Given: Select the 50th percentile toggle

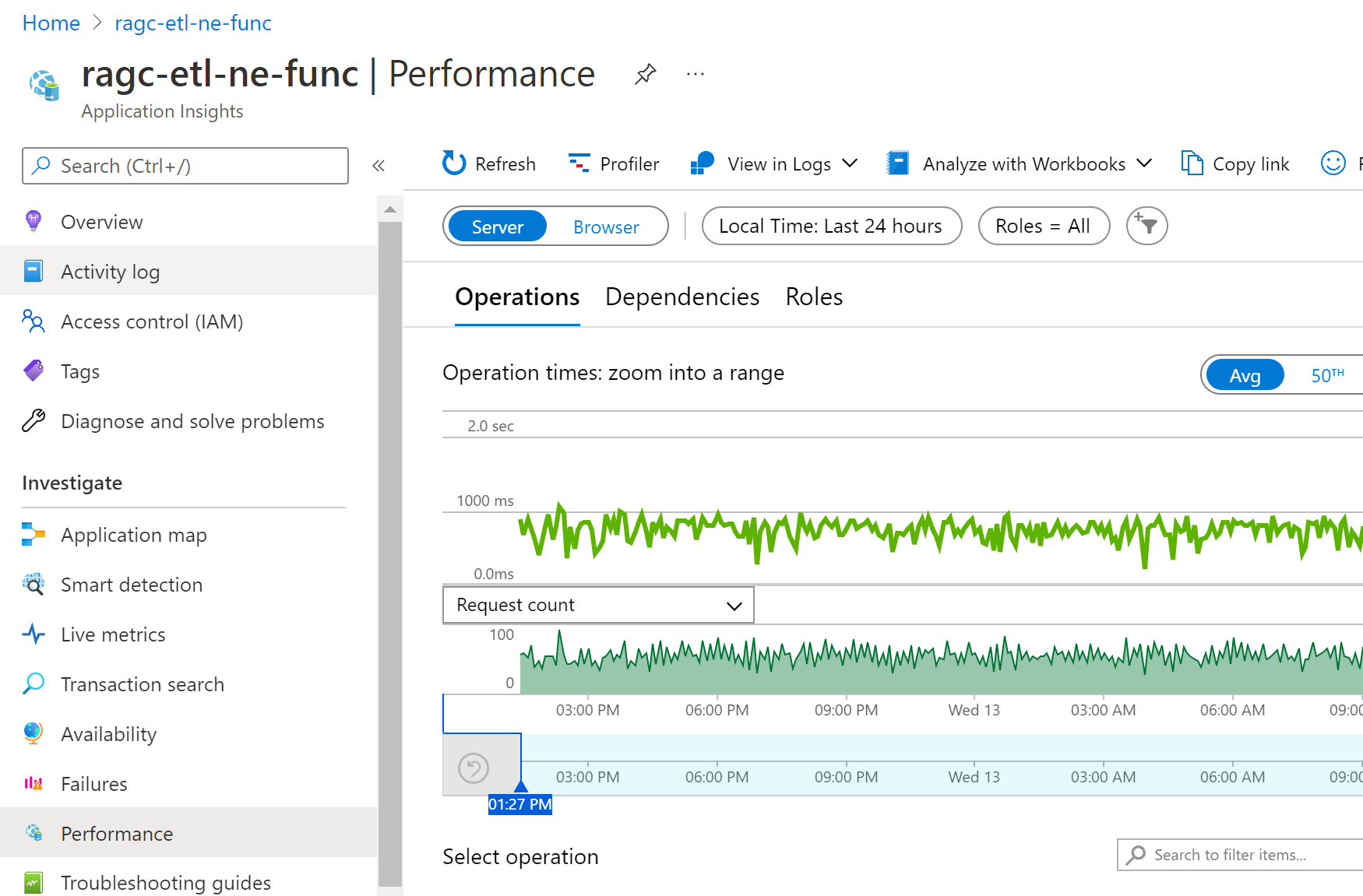Looking at the screenshot, I should point(1327,374).
